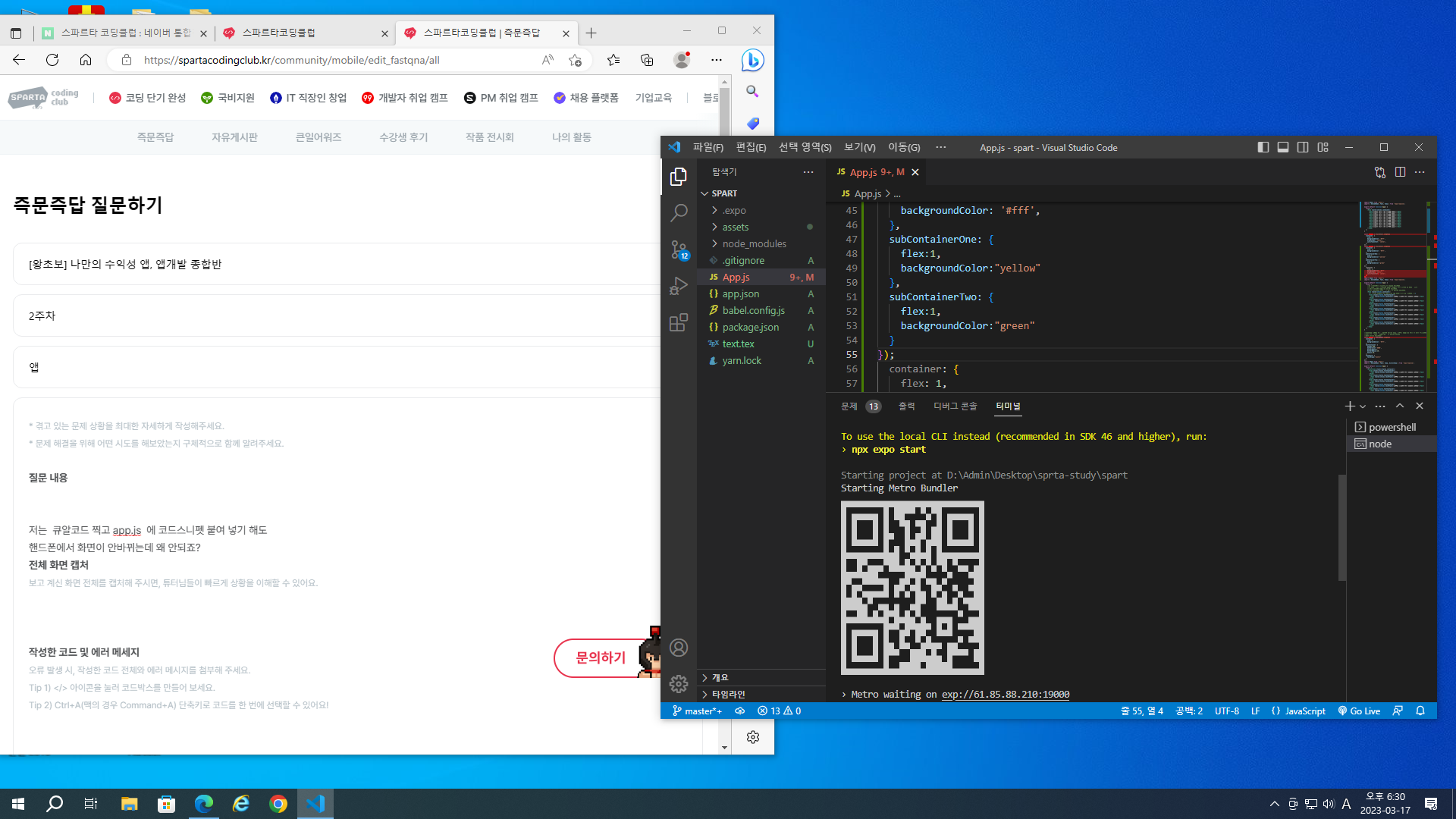Open the Edge profile avatar
1456x819 pixels.
tap(682, 60)
